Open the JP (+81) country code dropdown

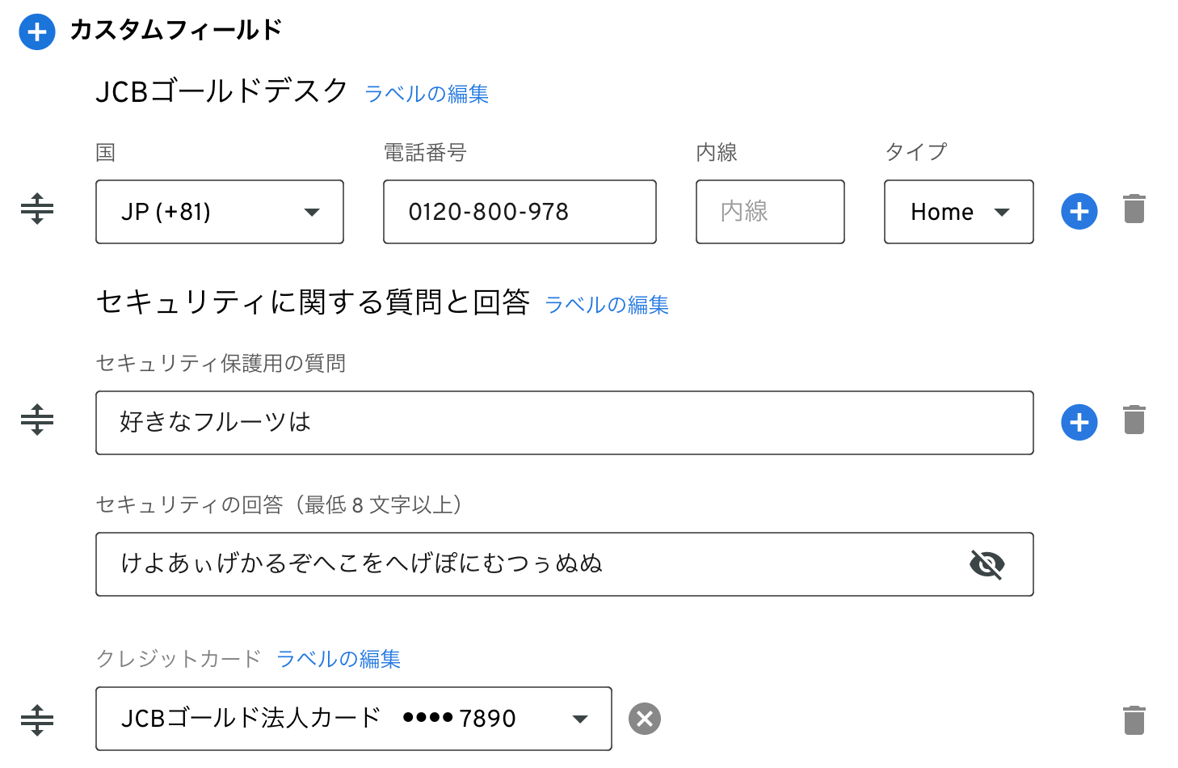(x=219, y=211)
